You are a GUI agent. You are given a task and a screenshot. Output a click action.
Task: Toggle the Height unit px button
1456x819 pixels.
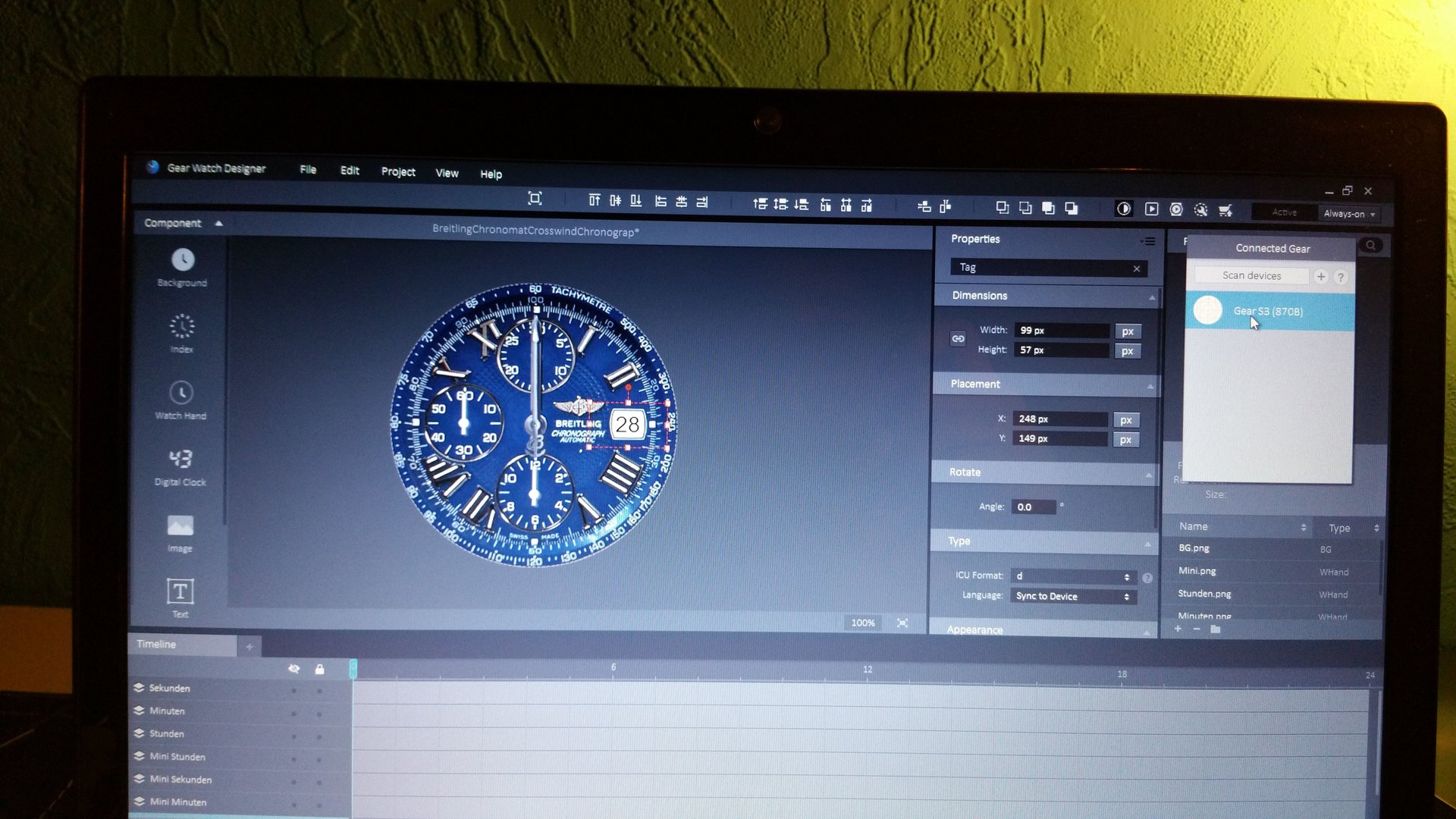tap(1127, 351)
